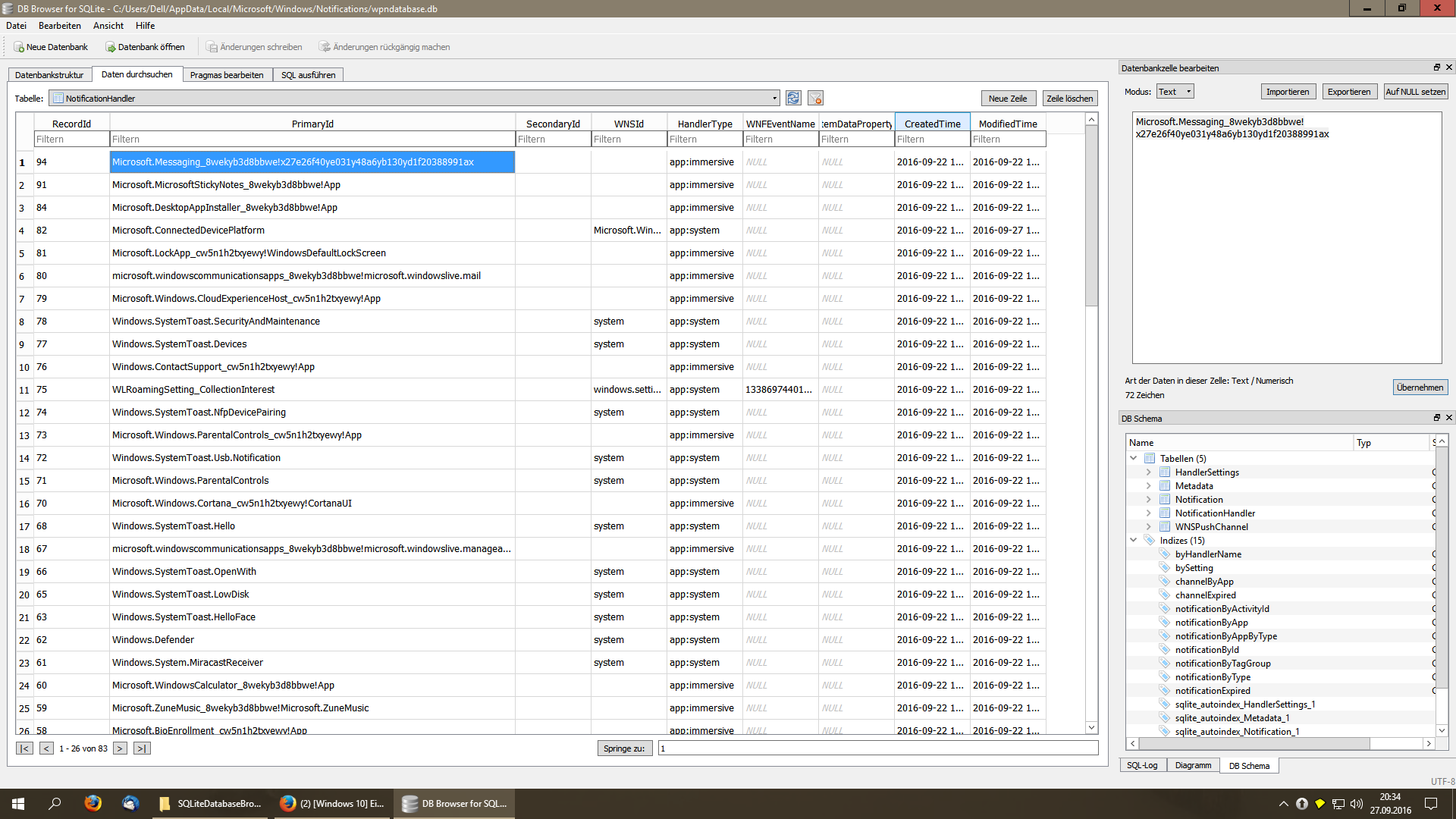This screenshot has width=1456, height=819.
Task: Collapse the Indizes (15) tree node
Action: coord(1134,541)
